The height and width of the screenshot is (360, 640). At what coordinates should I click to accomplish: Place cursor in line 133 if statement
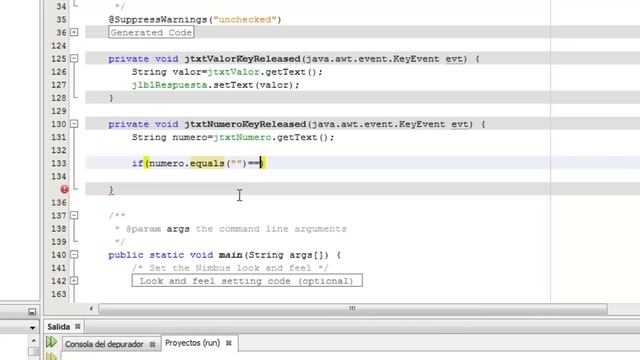click(198, 163)
